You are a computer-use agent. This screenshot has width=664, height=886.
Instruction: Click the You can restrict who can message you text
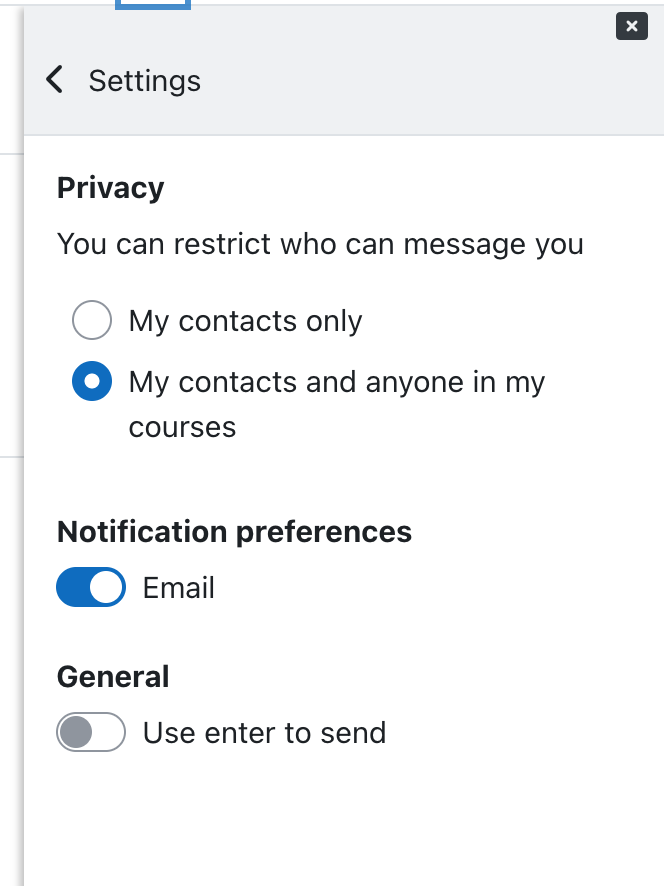point(320,244)
